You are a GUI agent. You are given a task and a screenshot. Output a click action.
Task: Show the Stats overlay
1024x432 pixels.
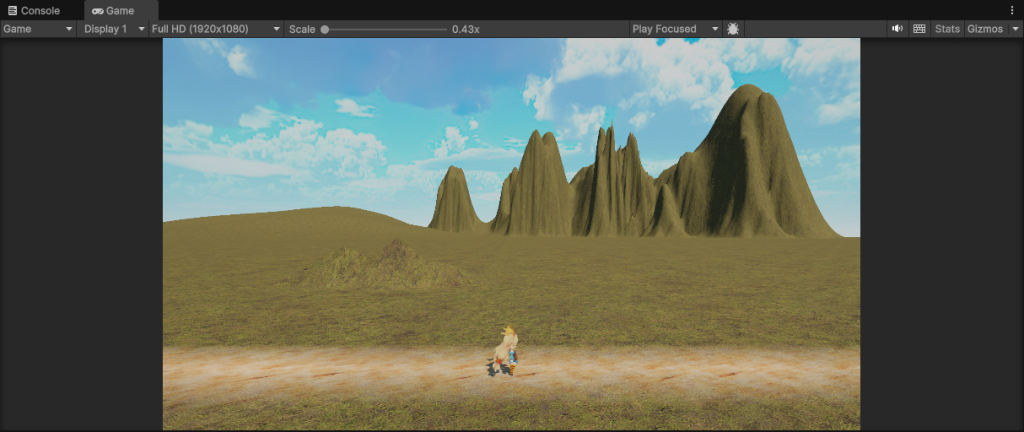pyautogui.click(x=947, y=29)
